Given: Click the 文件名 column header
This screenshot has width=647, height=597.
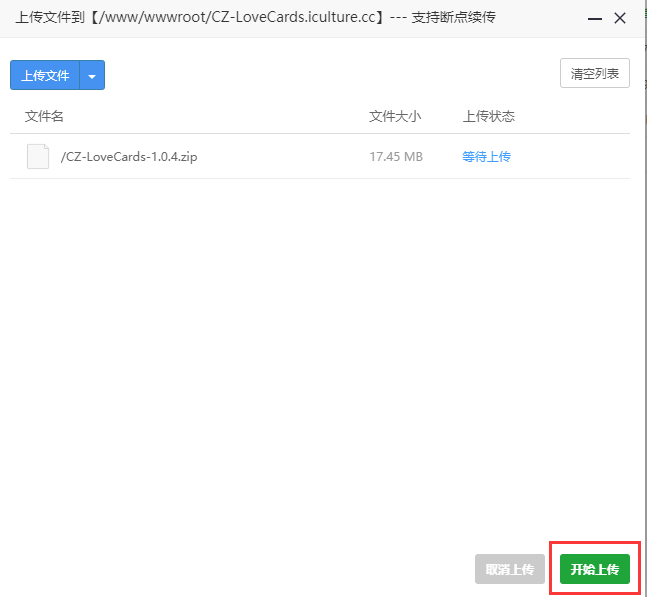Looking at the screenshot, I should pos(44,116).
